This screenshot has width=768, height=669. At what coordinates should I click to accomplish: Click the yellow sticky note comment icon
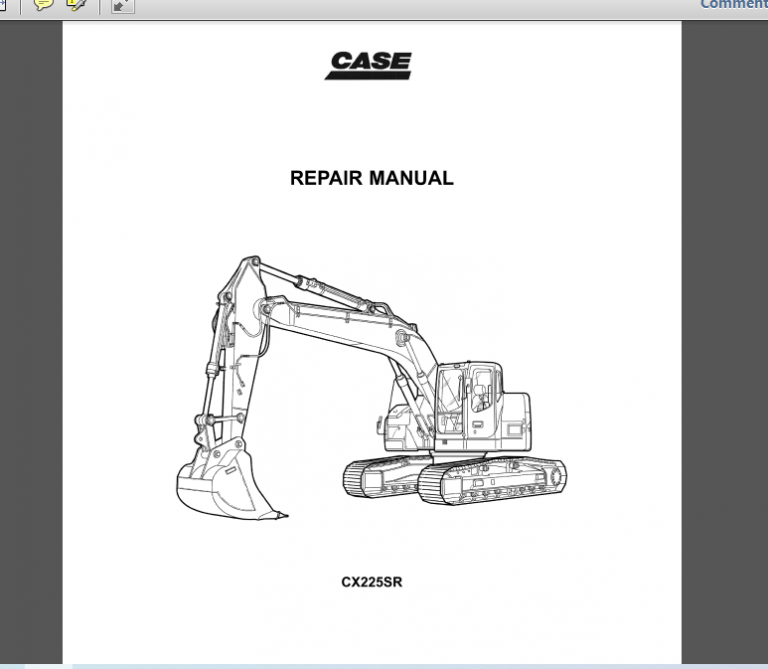coord(43,4)
